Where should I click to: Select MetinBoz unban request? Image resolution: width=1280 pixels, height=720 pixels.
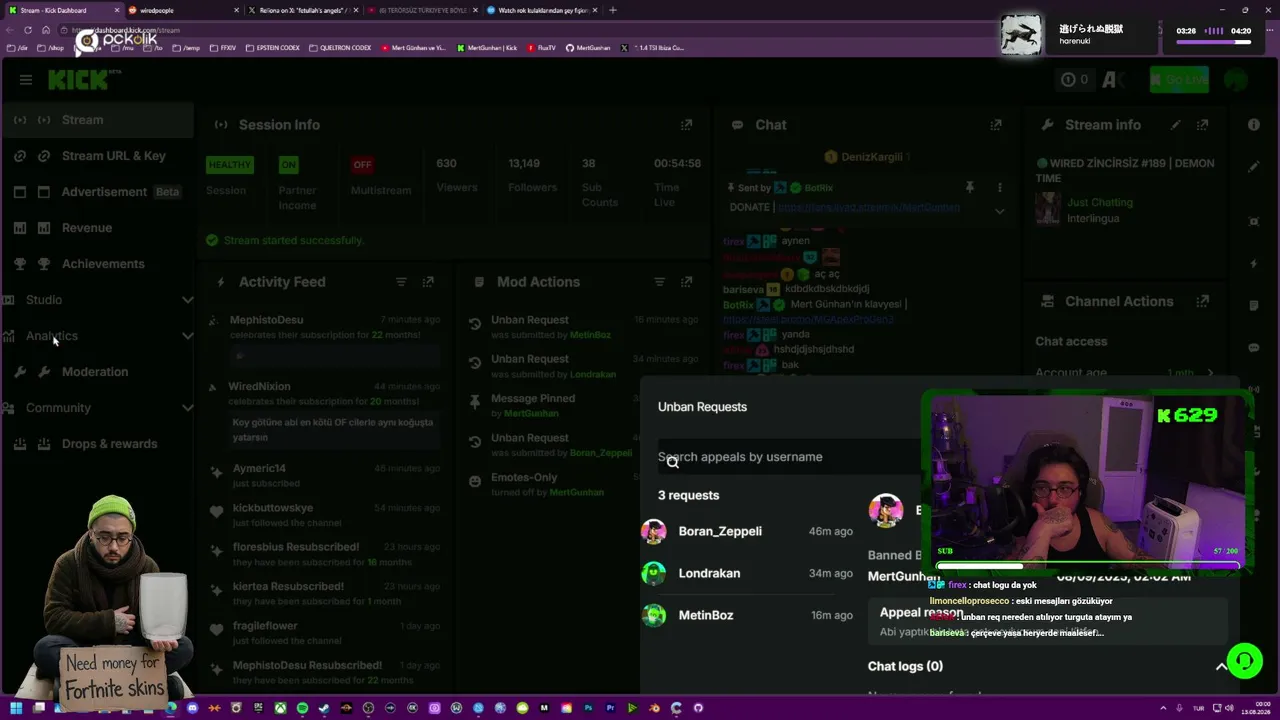tap(747, 615)
